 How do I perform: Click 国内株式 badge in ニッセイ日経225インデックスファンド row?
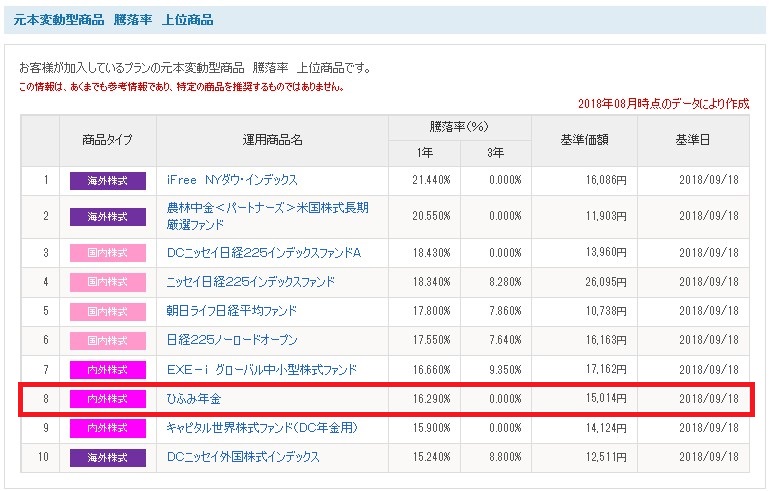click(108, 282)
